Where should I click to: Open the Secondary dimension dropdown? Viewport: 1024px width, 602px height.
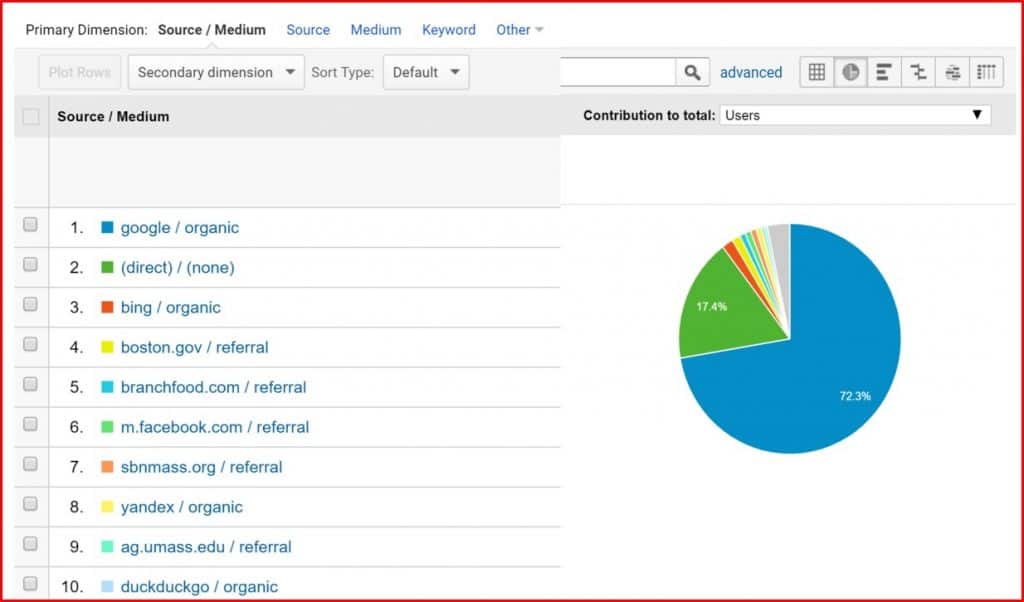coord(215,72)
